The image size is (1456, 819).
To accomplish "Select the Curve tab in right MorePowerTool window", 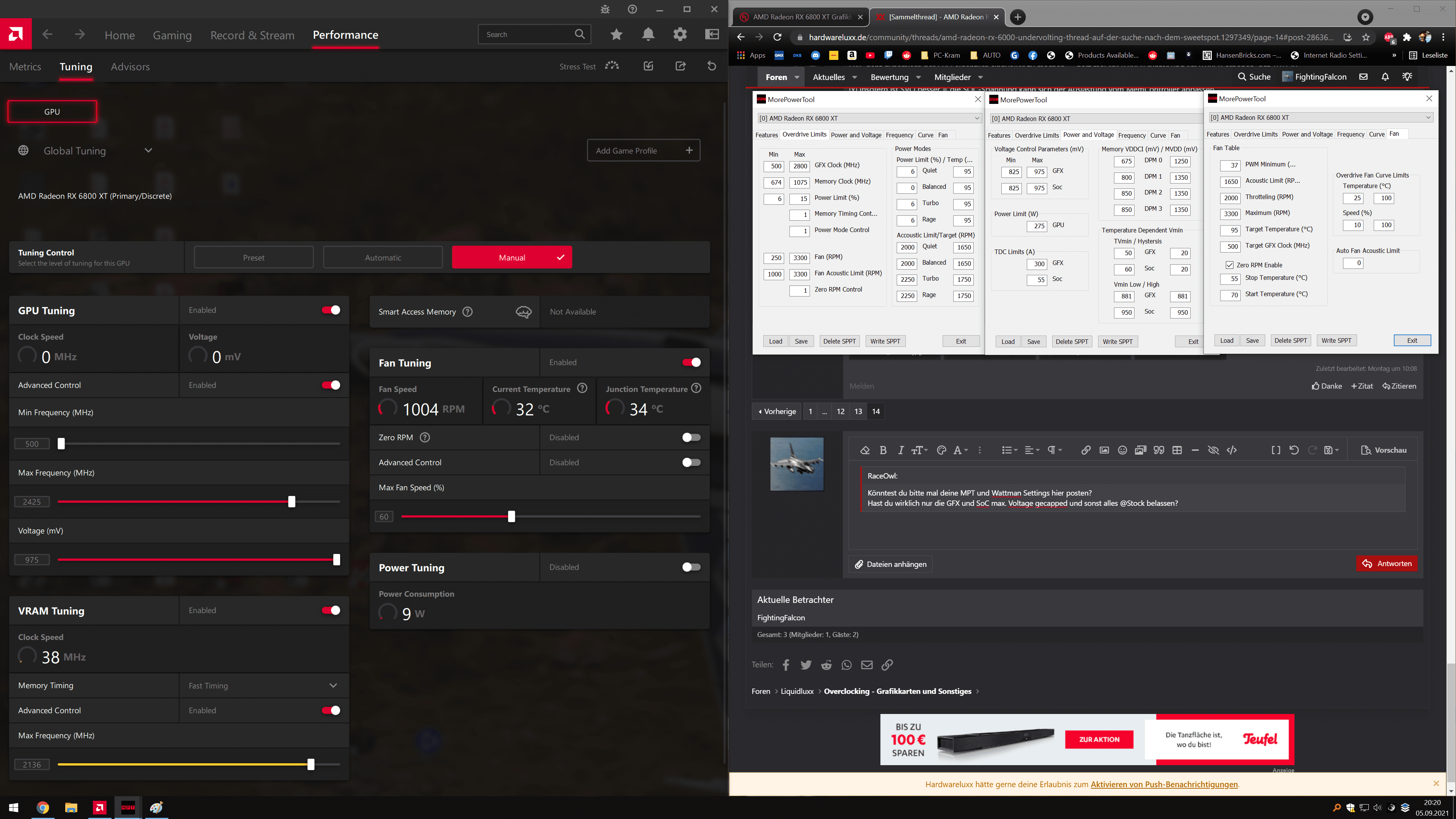I will click(x=1376, y=135).
